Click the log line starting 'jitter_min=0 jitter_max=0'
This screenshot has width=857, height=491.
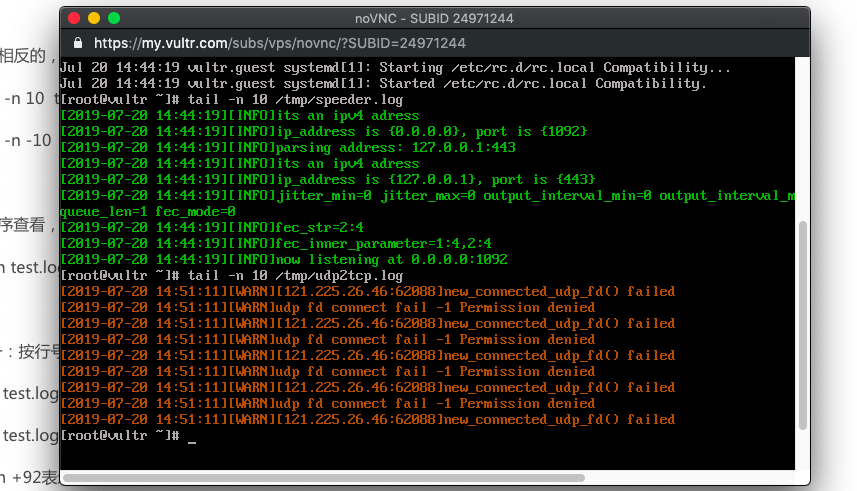(427, 196)
